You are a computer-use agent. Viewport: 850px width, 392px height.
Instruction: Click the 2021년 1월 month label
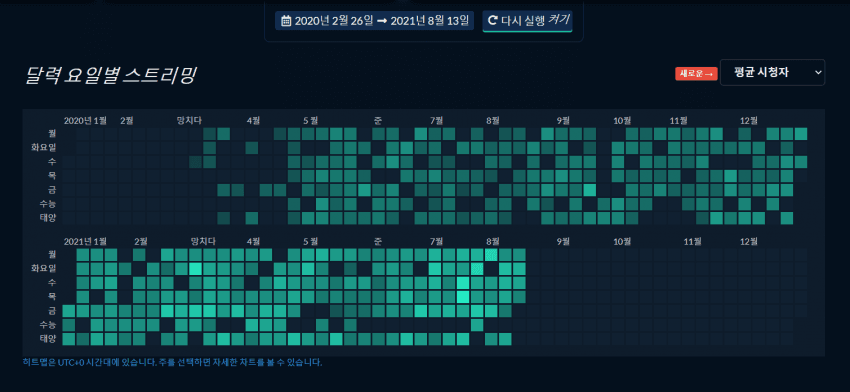pyautogui.click(x=85, y=241)
